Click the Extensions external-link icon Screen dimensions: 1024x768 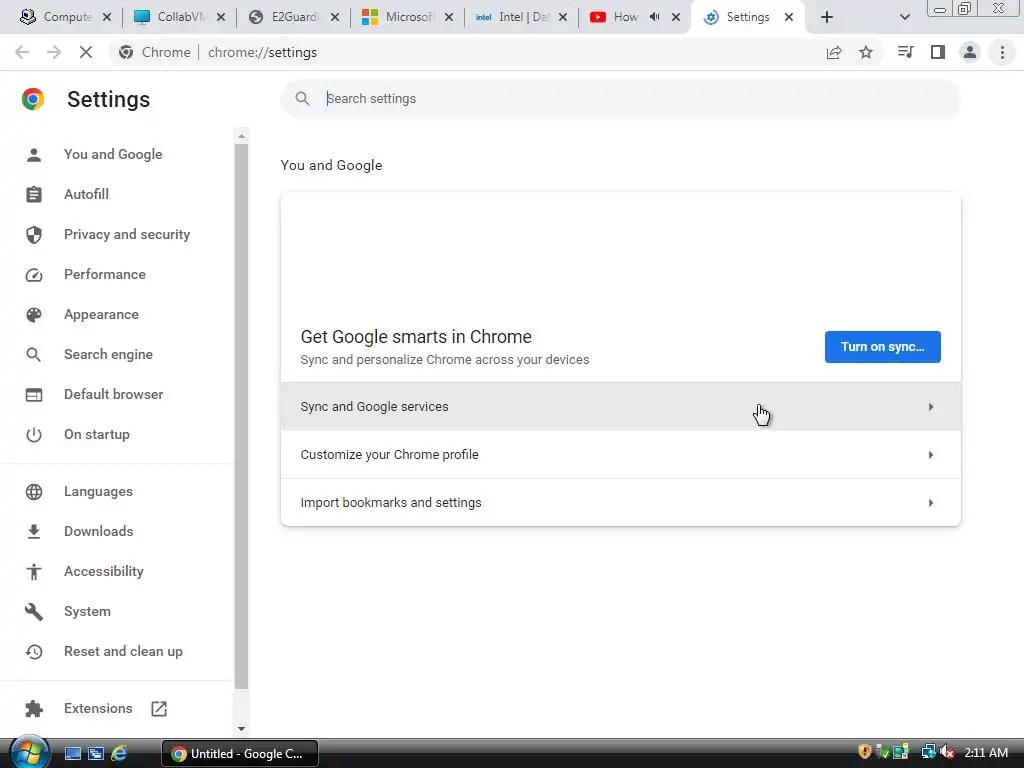click(x=159, y=709)
